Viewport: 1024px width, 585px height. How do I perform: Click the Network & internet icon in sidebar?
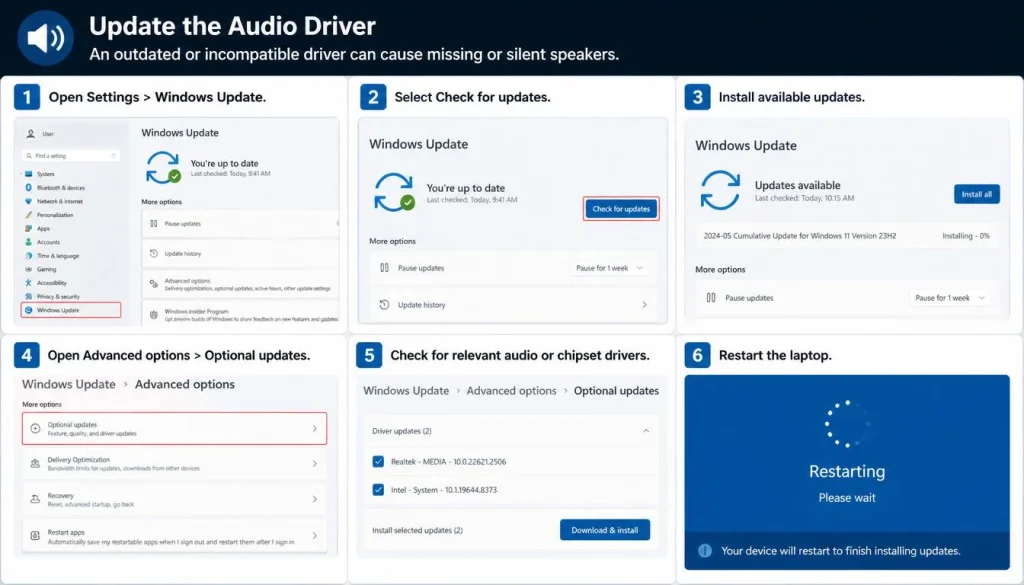tap(28, 201)
